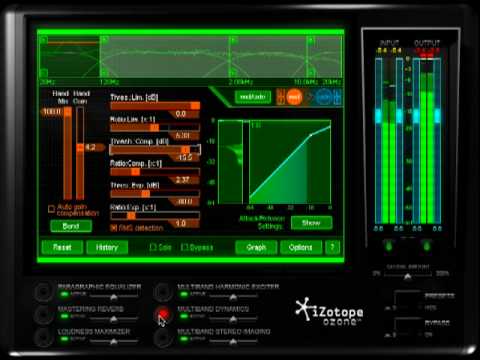Select the Paragraphic Equalizer module knob

(44, 291)
